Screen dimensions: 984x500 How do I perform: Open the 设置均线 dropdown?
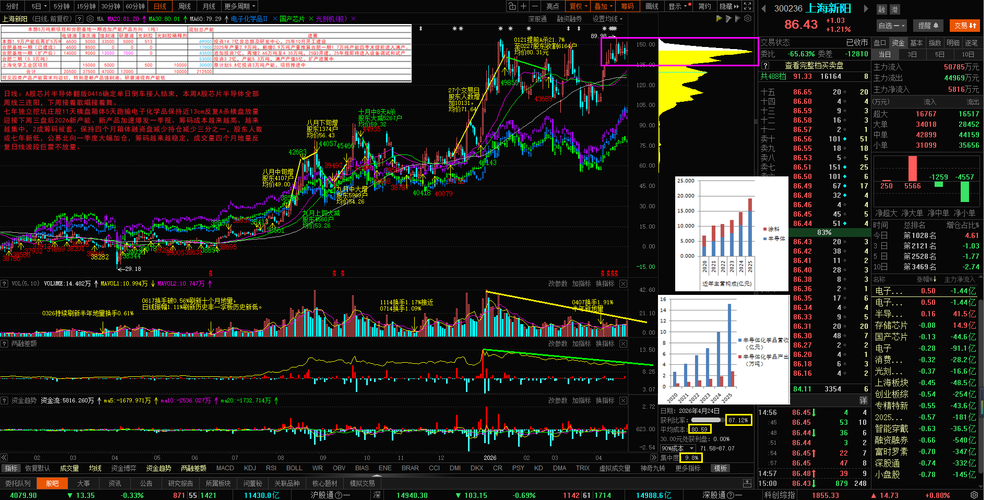608,19
